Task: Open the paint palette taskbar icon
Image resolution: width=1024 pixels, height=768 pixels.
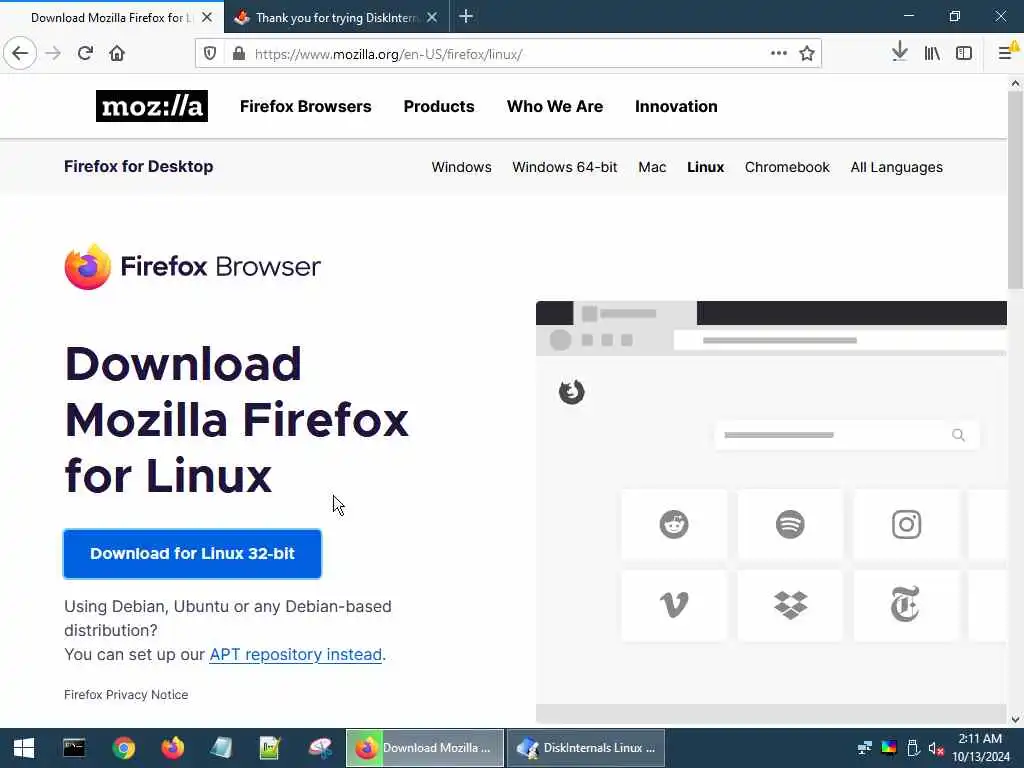Action: 320,748
